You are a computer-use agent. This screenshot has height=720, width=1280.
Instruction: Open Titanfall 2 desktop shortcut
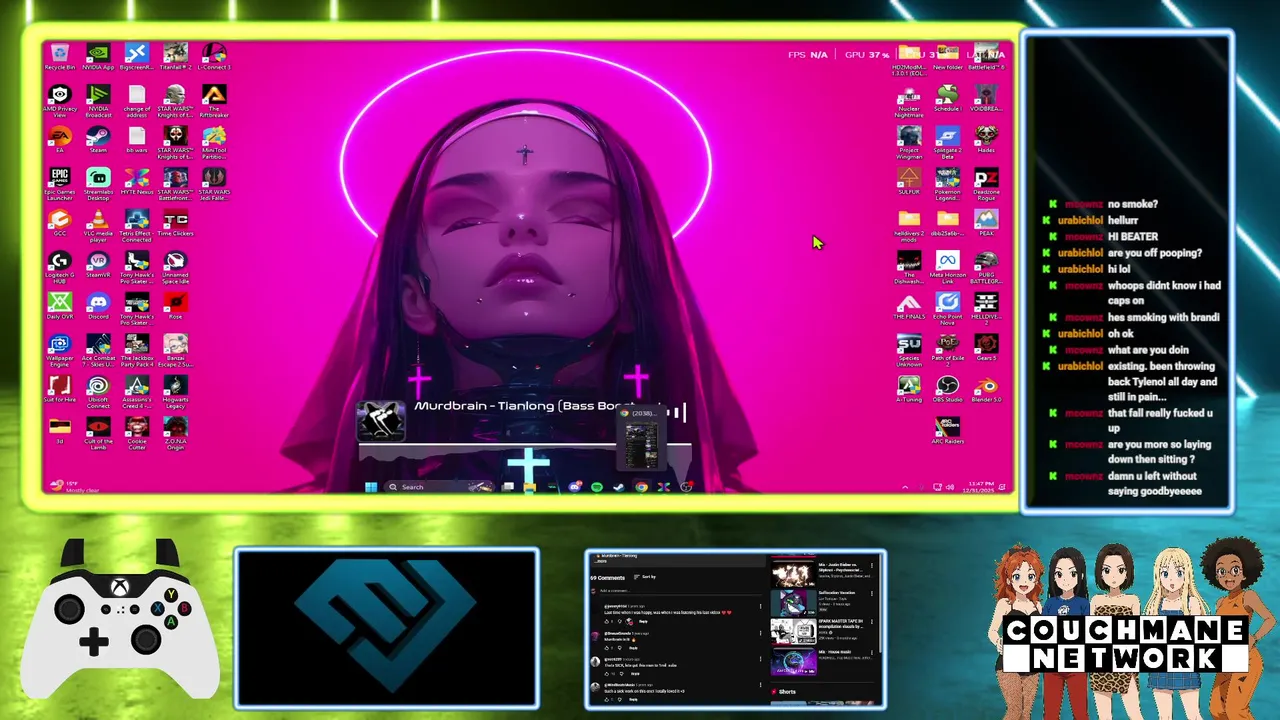tap(175, 56)
